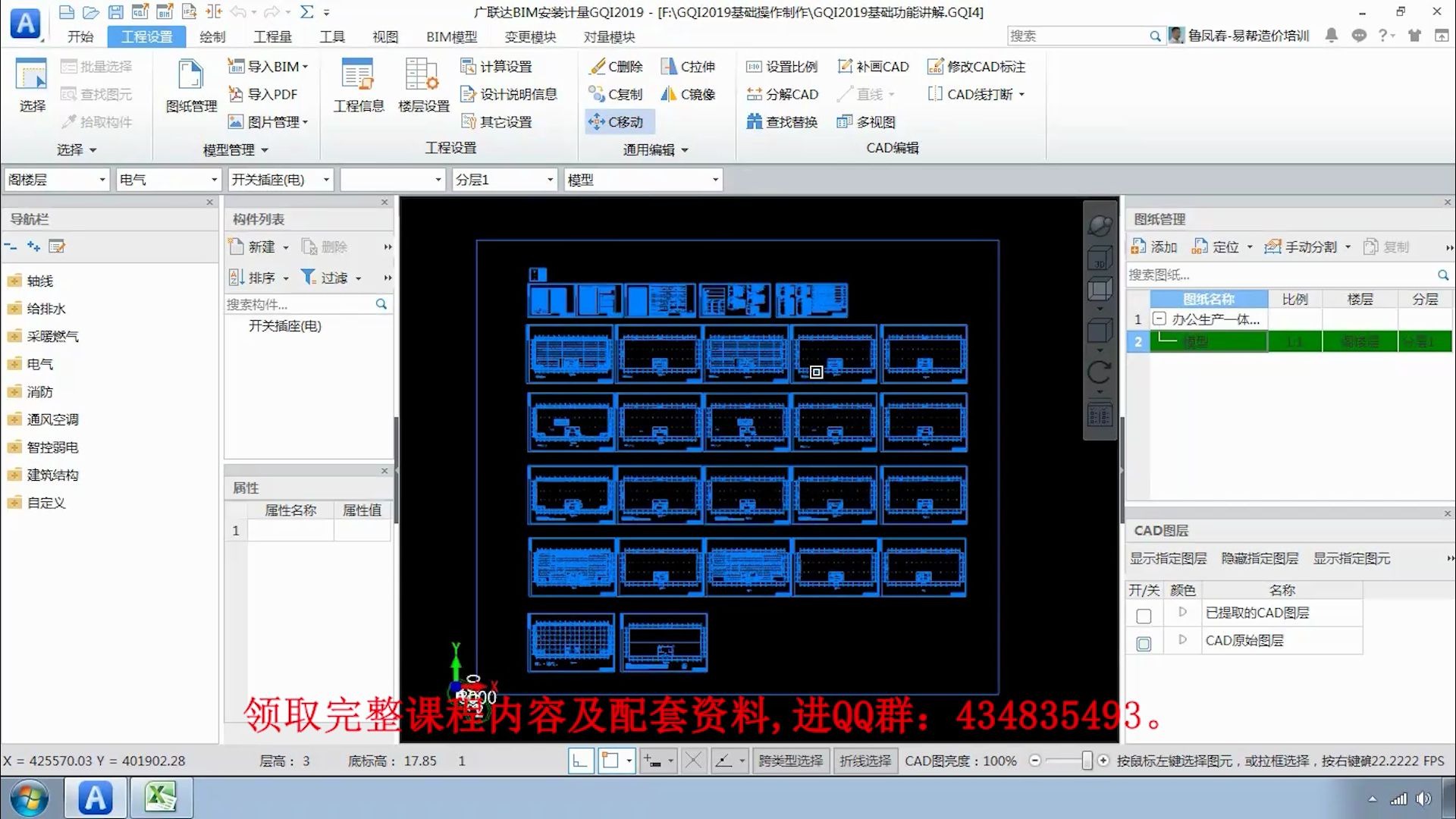Click the 楼层设置 floor settings icon
The width and height of the screenshot is (1456, 819).
(x=423, y=86)
